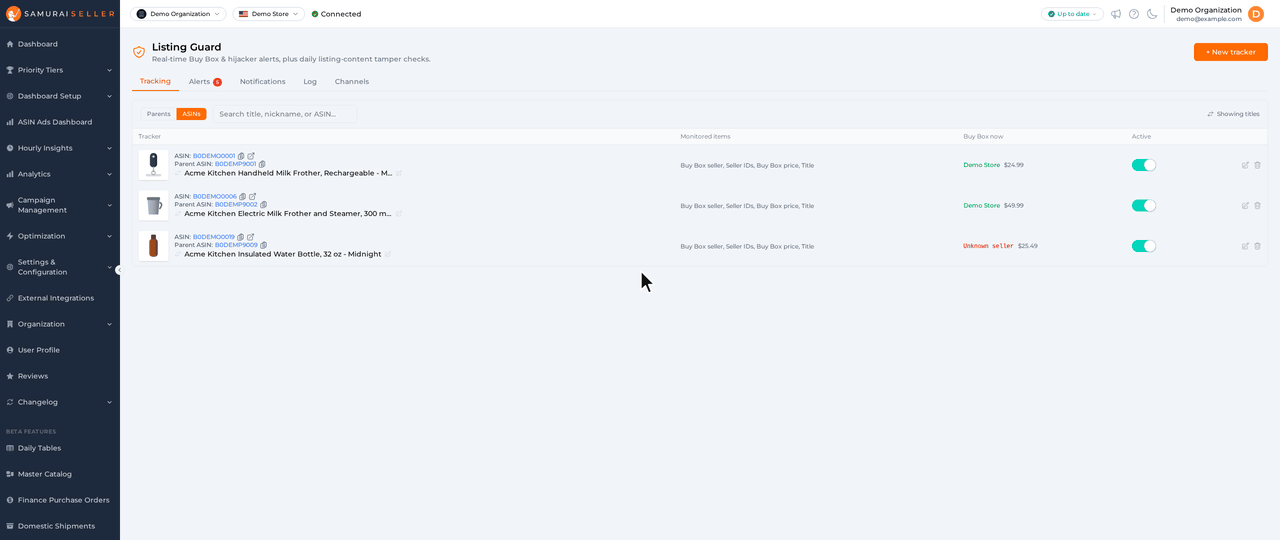Toggle the Showing titles switch

click(1233, 114)
